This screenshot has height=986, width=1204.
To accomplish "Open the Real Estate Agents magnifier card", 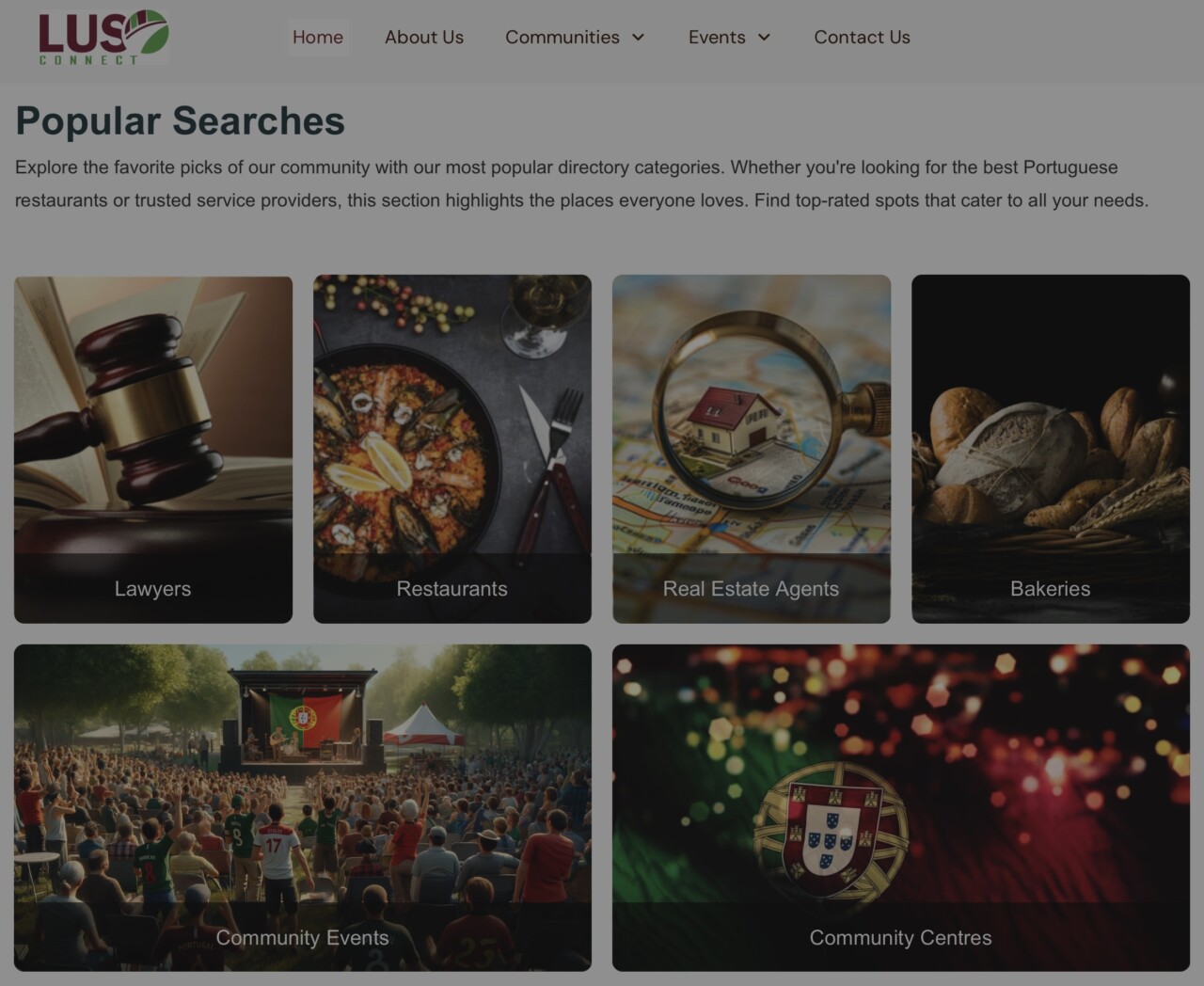I will point(751,414).
